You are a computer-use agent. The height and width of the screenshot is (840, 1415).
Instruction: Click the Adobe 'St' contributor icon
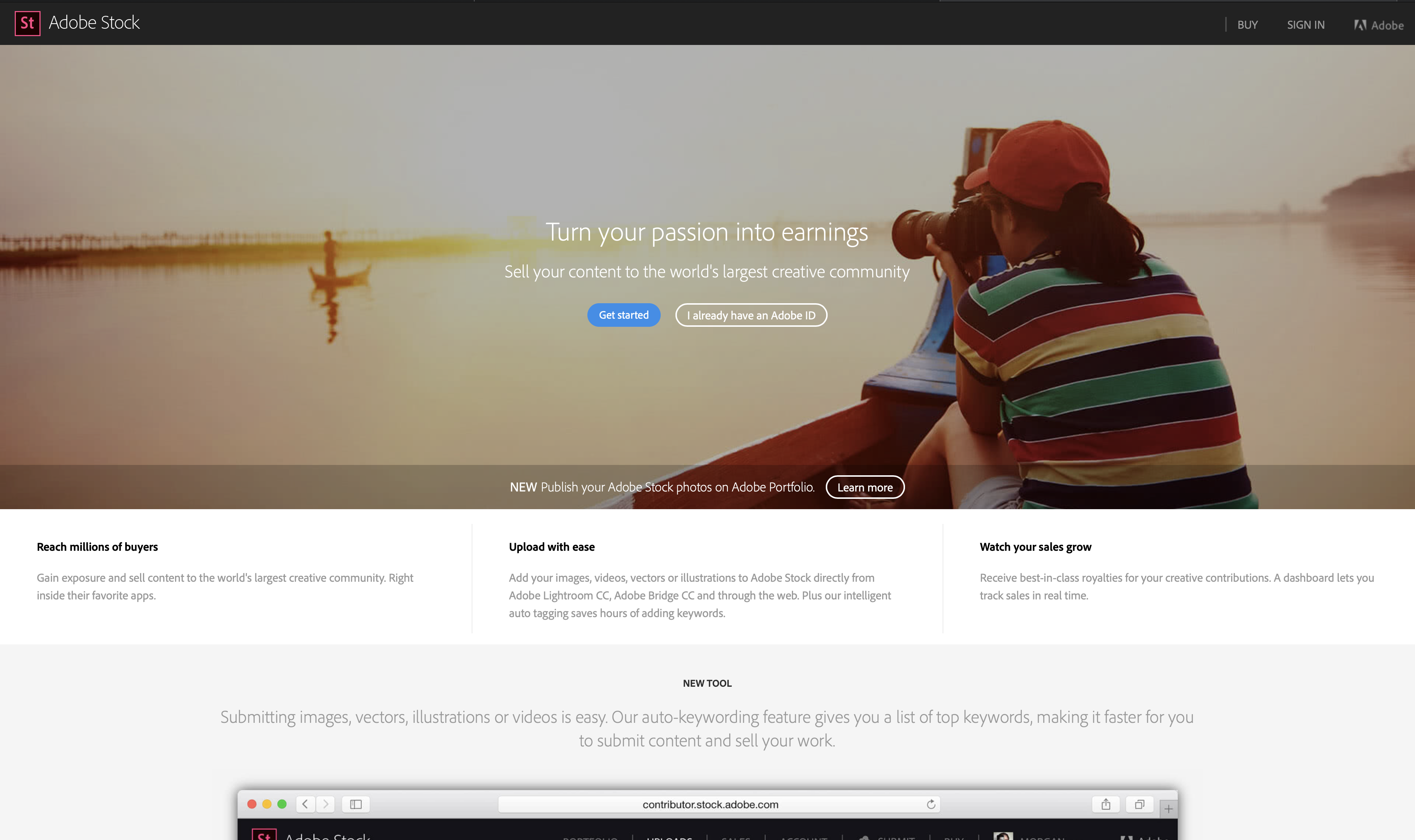click(27, 23)
